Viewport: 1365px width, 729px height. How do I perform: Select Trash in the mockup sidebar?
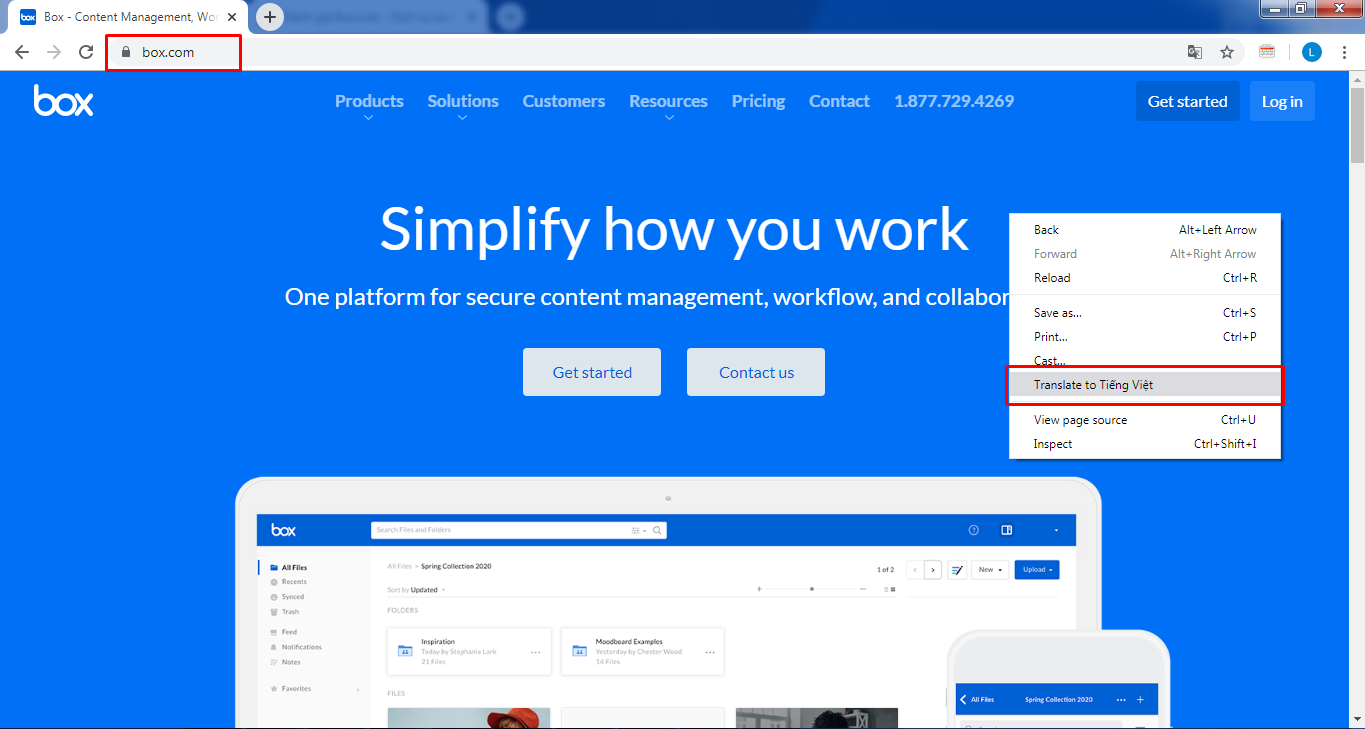click(x=284, y=612)
